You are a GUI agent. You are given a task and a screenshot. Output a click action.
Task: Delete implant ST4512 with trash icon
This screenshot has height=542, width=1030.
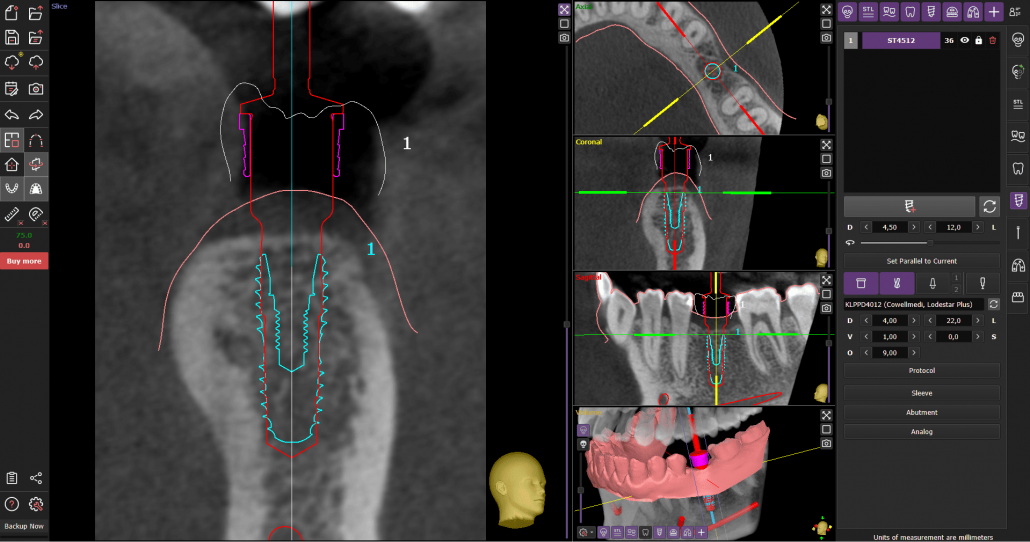point(993,41)
